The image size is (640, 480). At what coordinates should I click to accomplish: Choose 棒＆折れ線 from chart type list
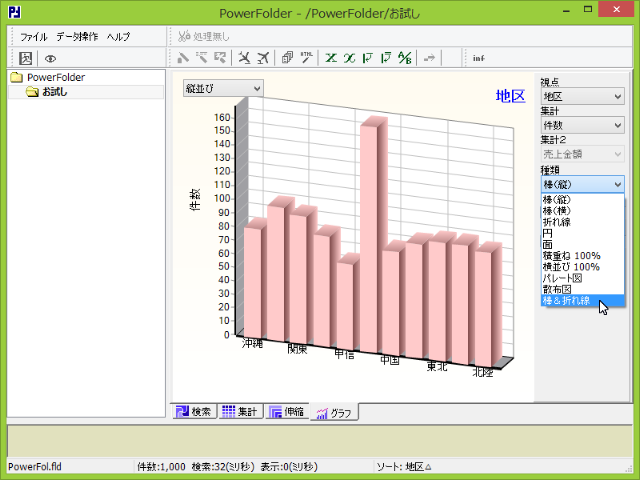[x=568, y=300]
